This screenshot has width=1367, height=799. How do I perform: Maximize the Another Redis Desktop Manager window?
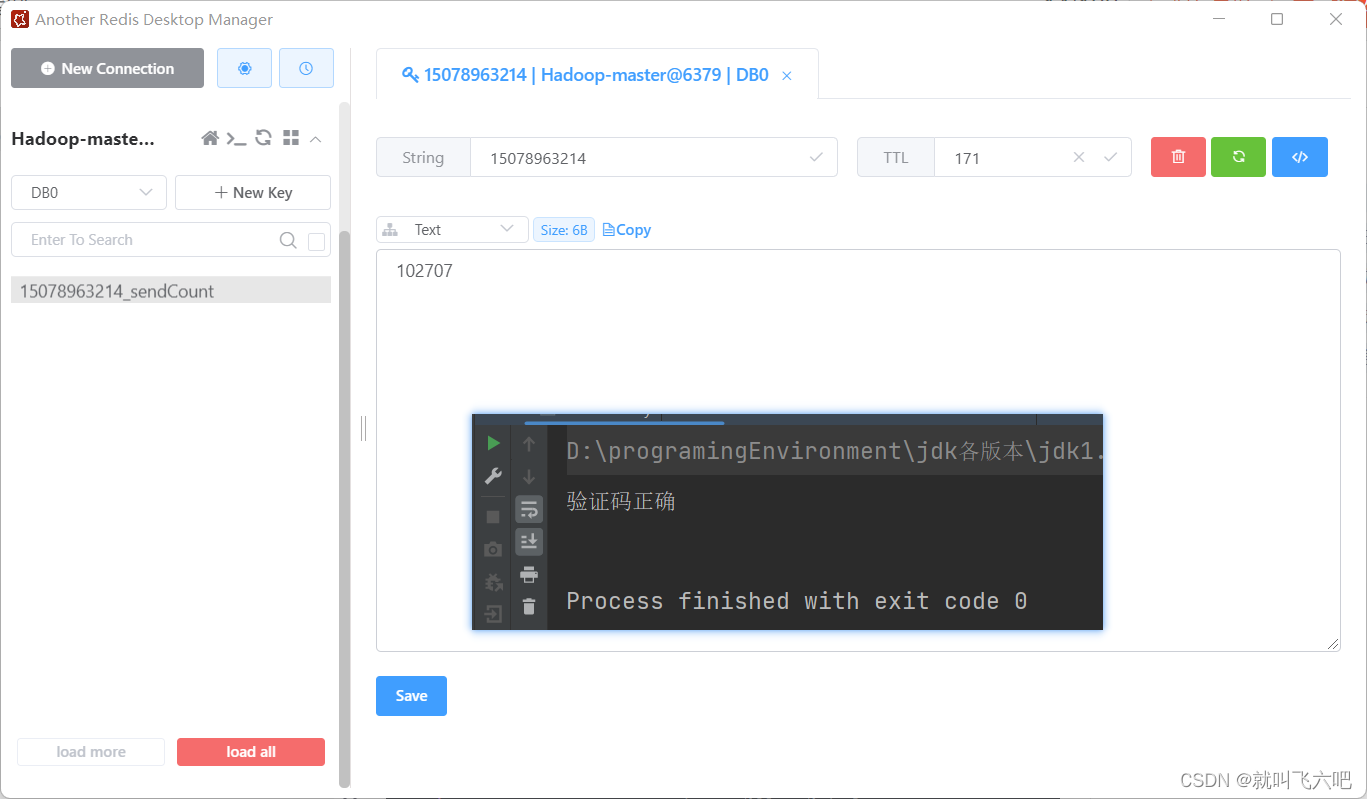1277,19
